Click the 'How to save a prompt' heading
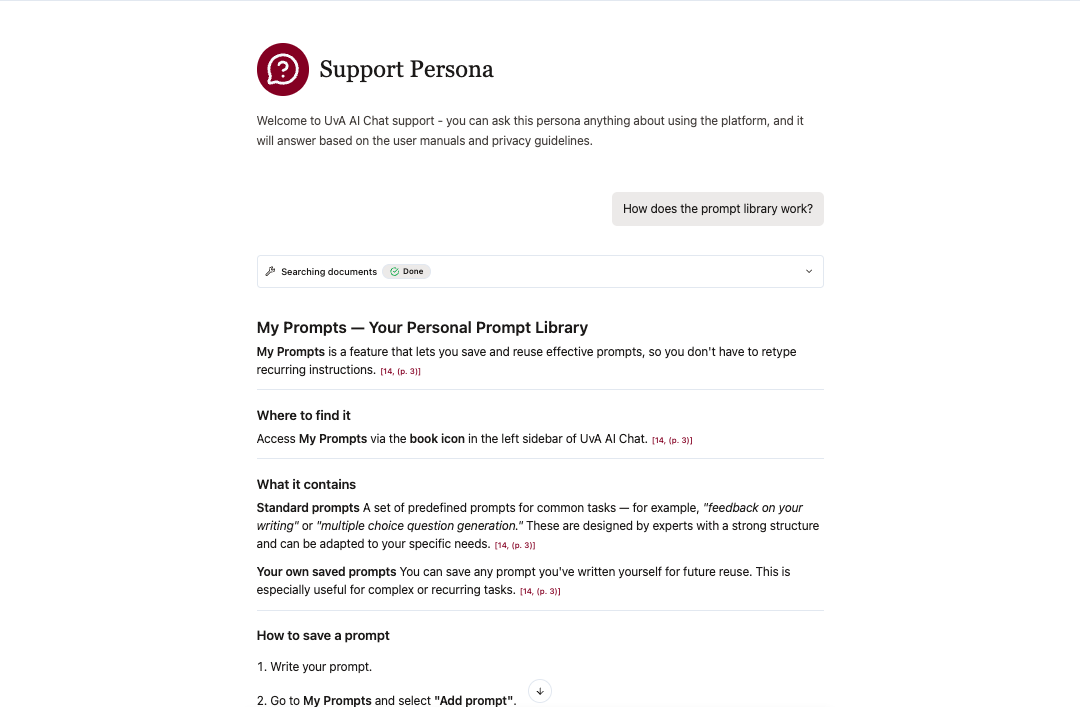The height and width of the screenshot is (707, 1080). (x=323, y=635)
